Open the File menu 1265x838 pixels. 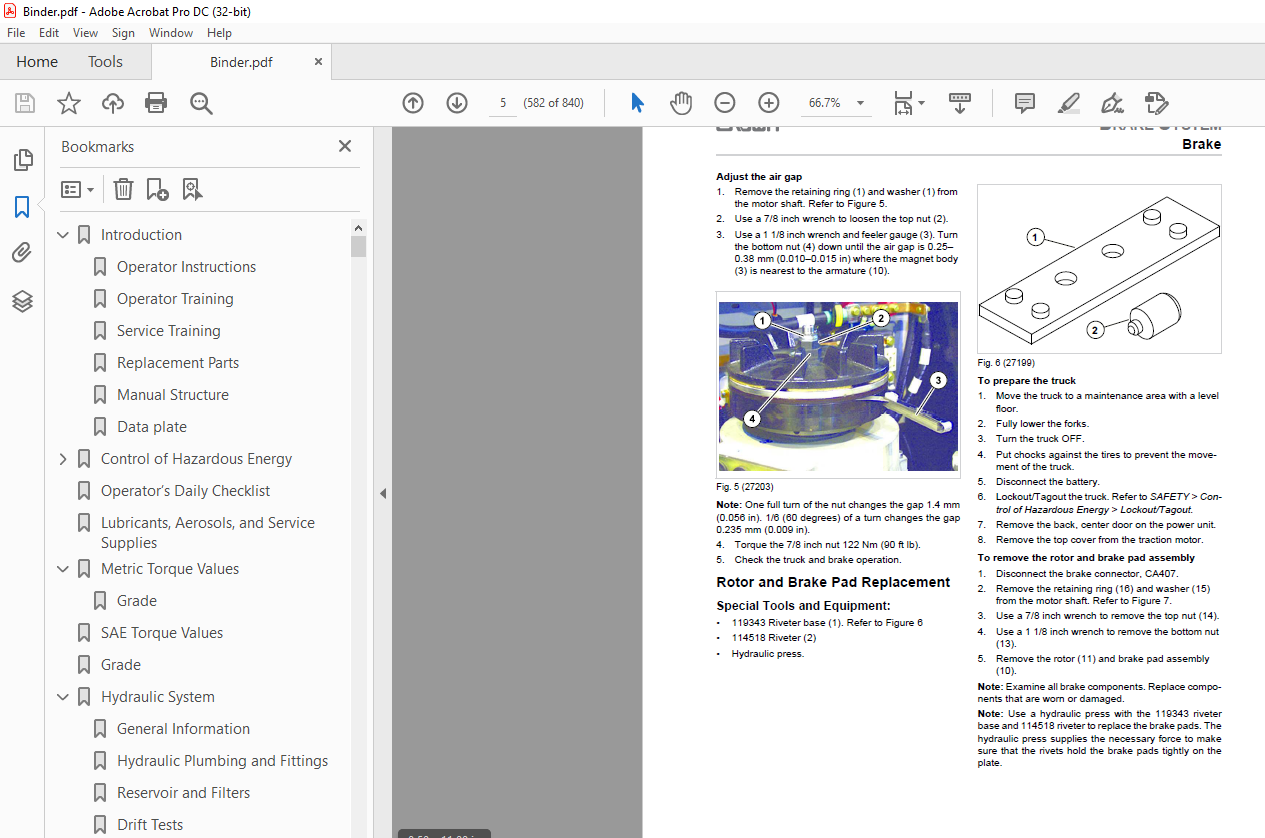16,33
